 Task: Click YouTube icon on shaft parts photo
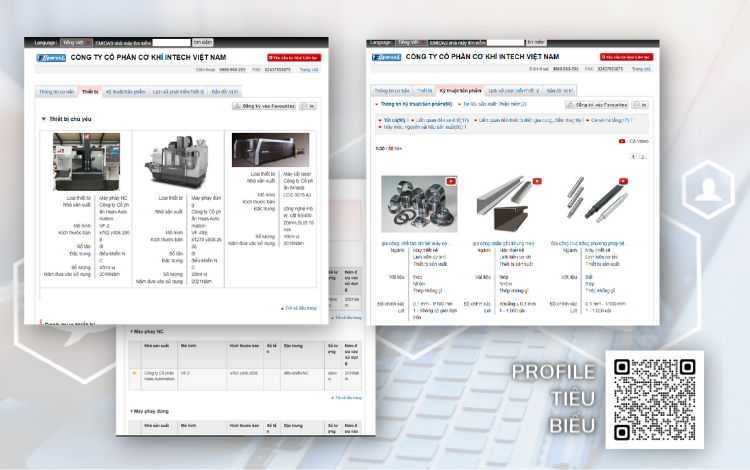point(623,181)
